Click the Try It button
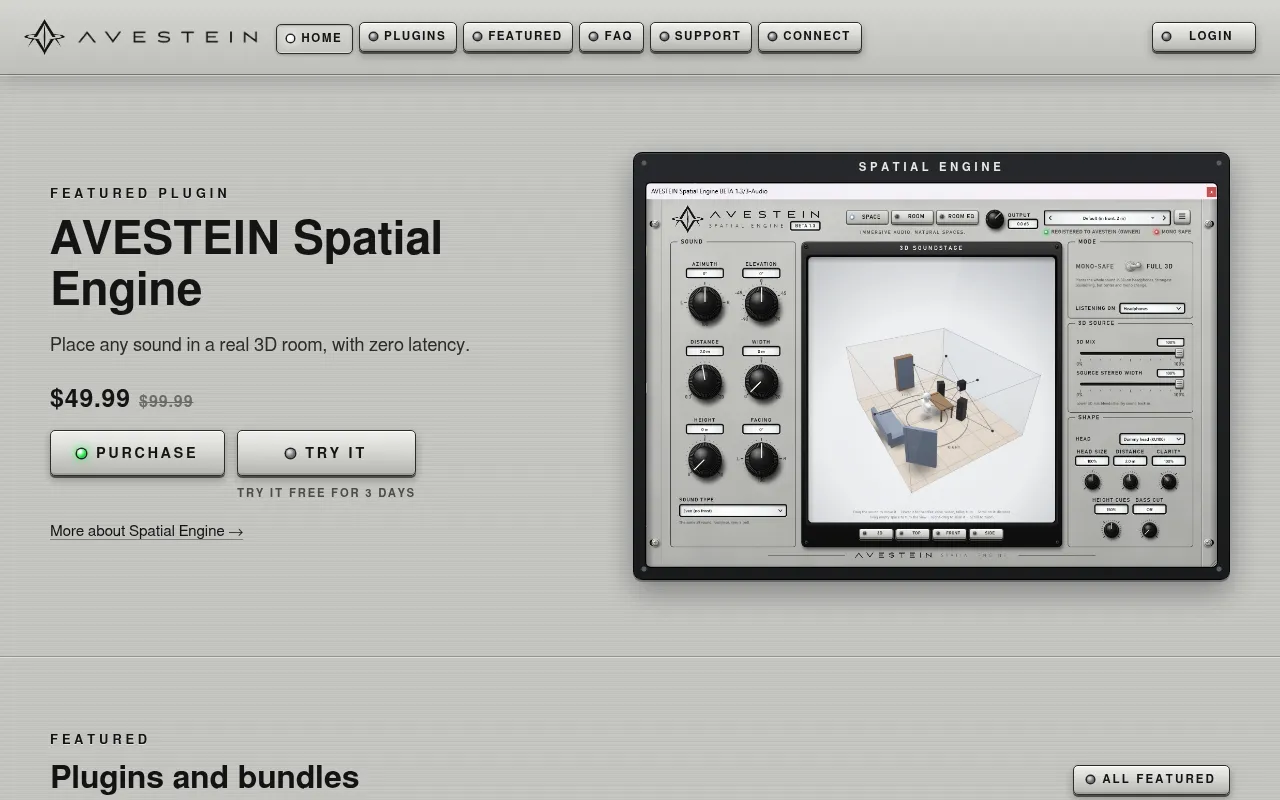This screenshot has width=1280, height=800. (326, 453)
